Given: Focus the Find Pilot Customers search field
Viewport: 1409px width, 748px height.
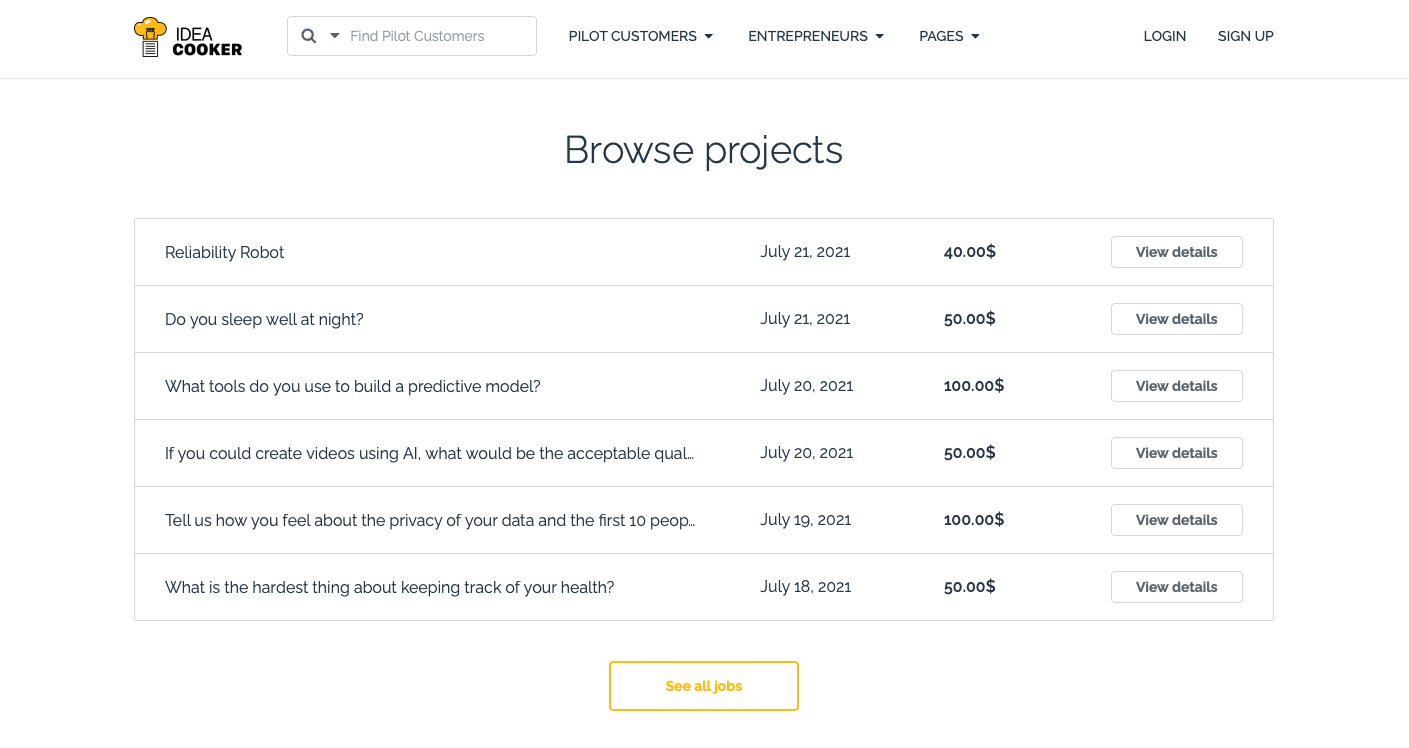Looking at the screenshot, I should pyautogui.click(x=438, y=36).
